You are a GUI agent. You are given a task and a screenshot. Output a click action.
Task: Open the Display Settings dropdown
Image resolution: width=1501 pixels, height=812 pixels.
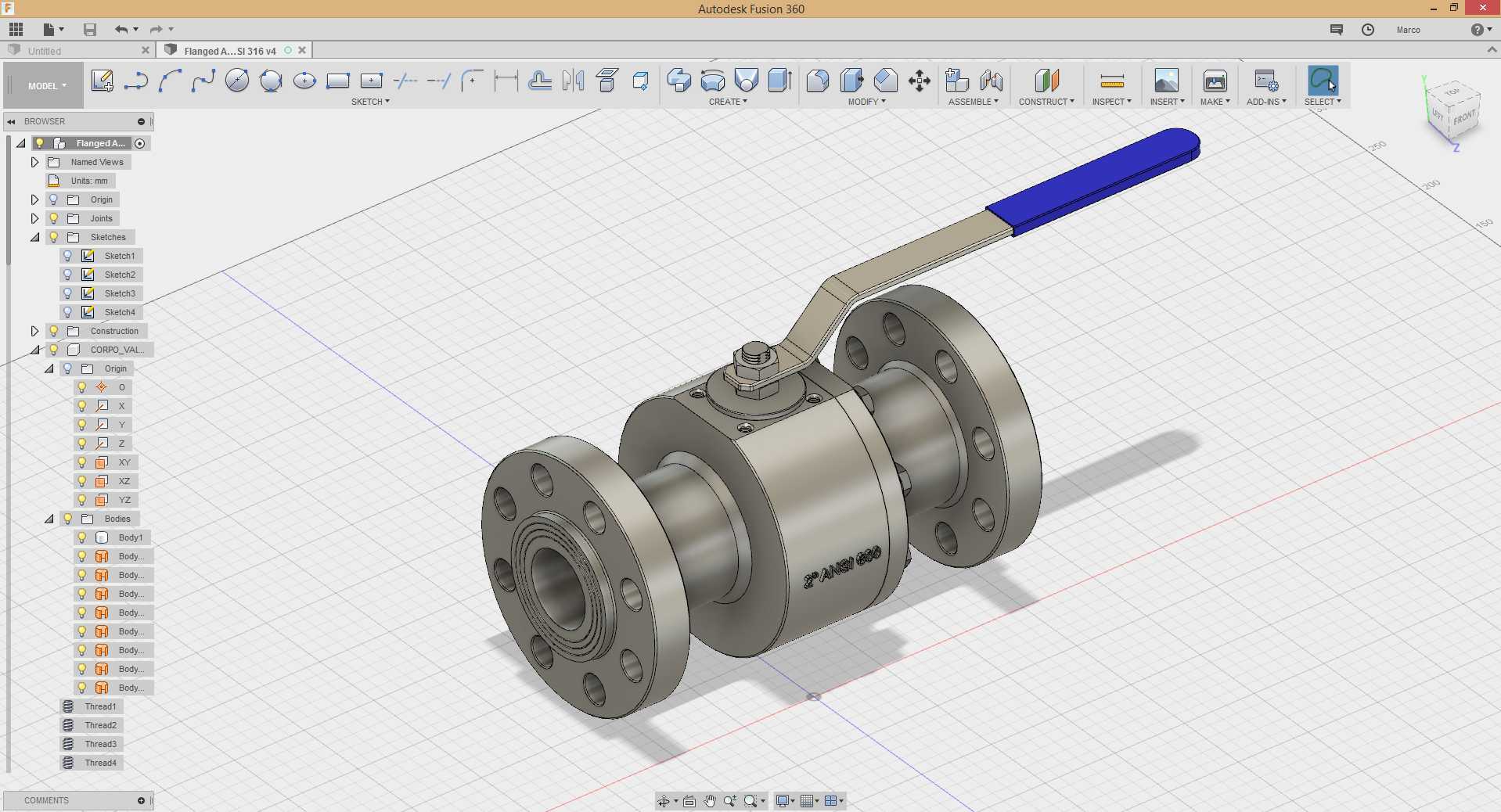(x=785, y=801)
